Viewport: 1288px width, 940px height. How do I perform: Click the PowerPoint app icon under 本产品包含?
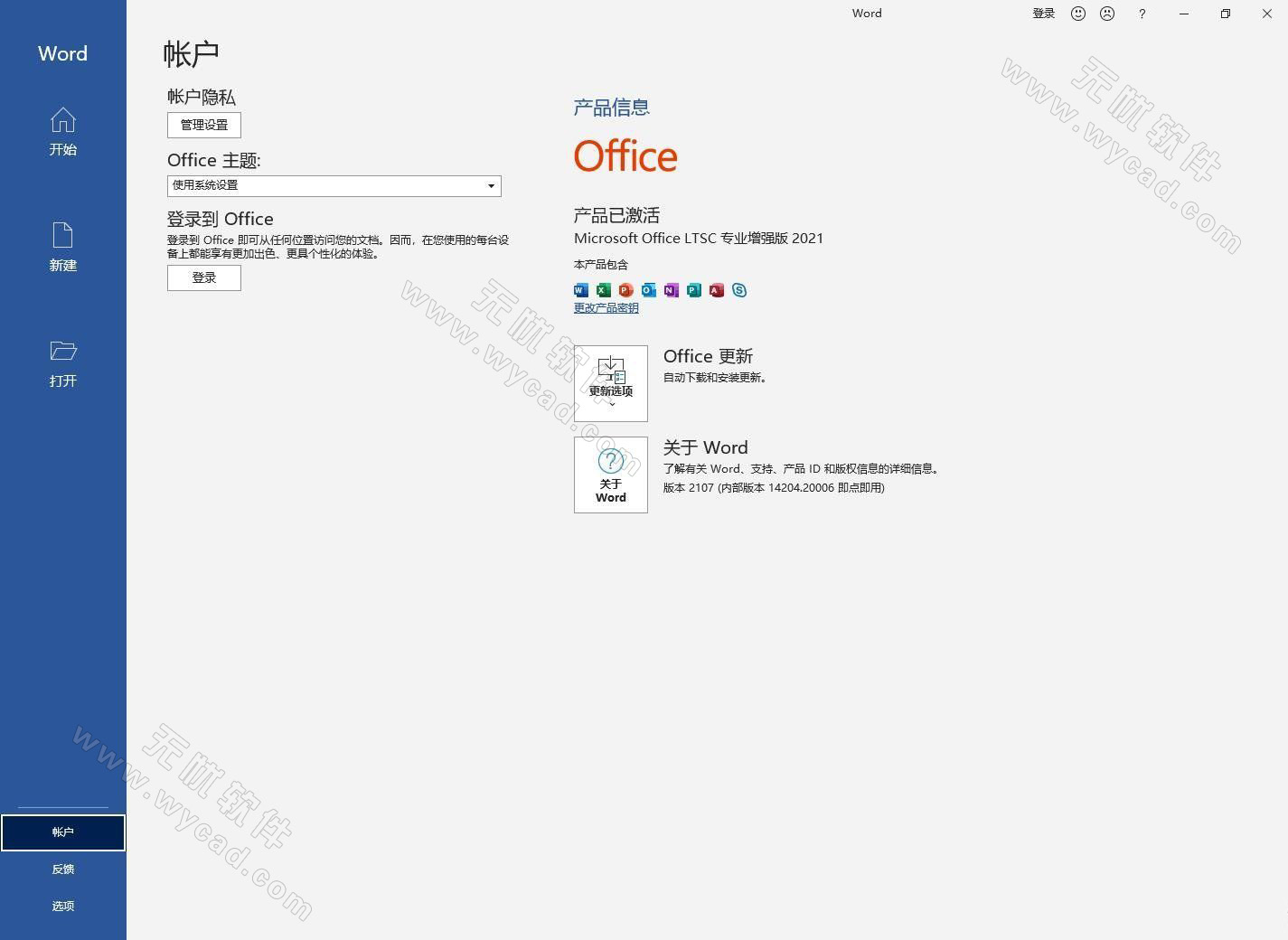(625, 290)
